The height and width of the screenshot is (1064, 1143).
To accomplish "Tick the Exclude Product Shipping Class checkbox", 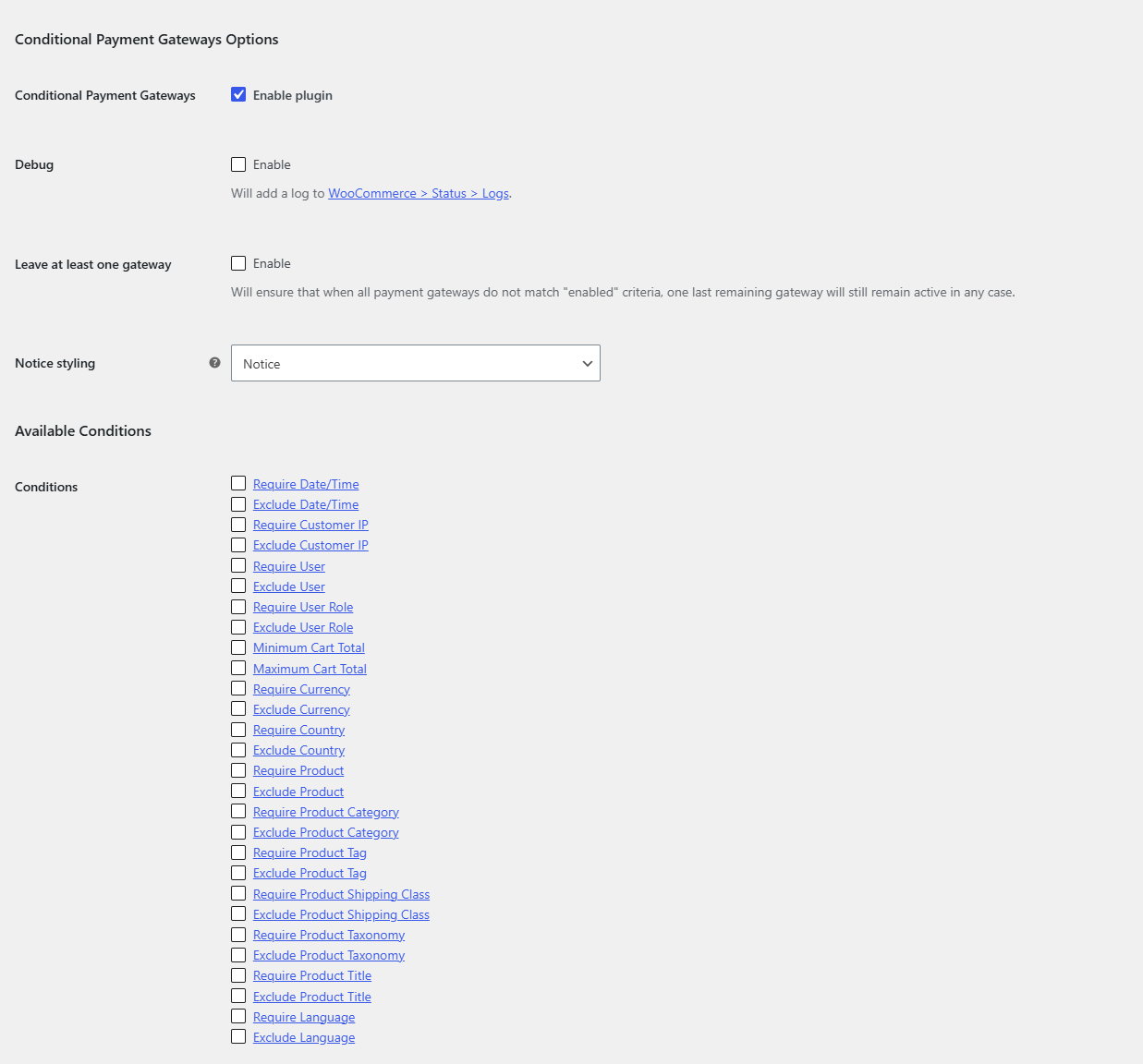I will tap(238, 913).
